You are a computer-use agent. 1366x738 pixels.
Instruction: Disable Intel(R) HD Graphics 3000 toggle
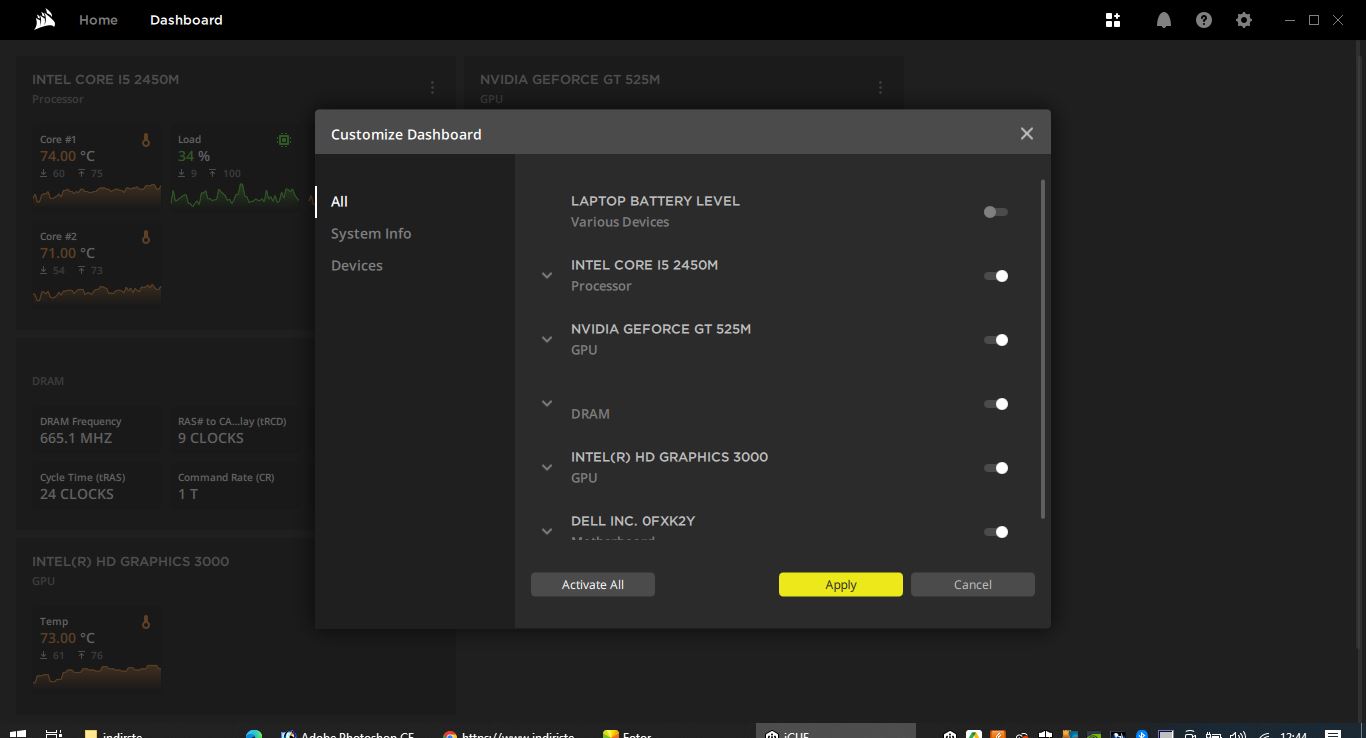click(x=995, y=468)
